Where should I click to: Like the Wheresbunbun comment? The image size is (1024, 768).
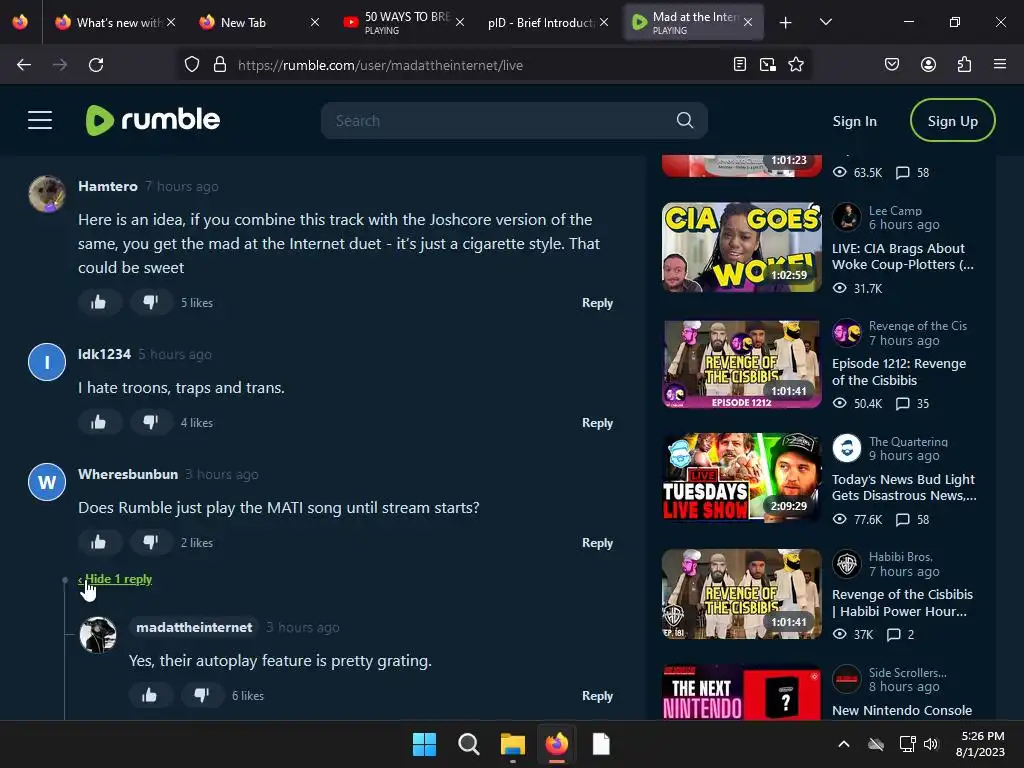pyautogui.click(x=99, y=543)
